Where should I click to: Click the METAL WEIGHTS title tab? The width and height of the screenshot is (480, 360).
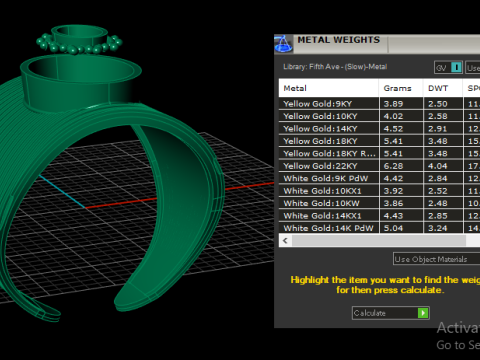pos(339,40)
